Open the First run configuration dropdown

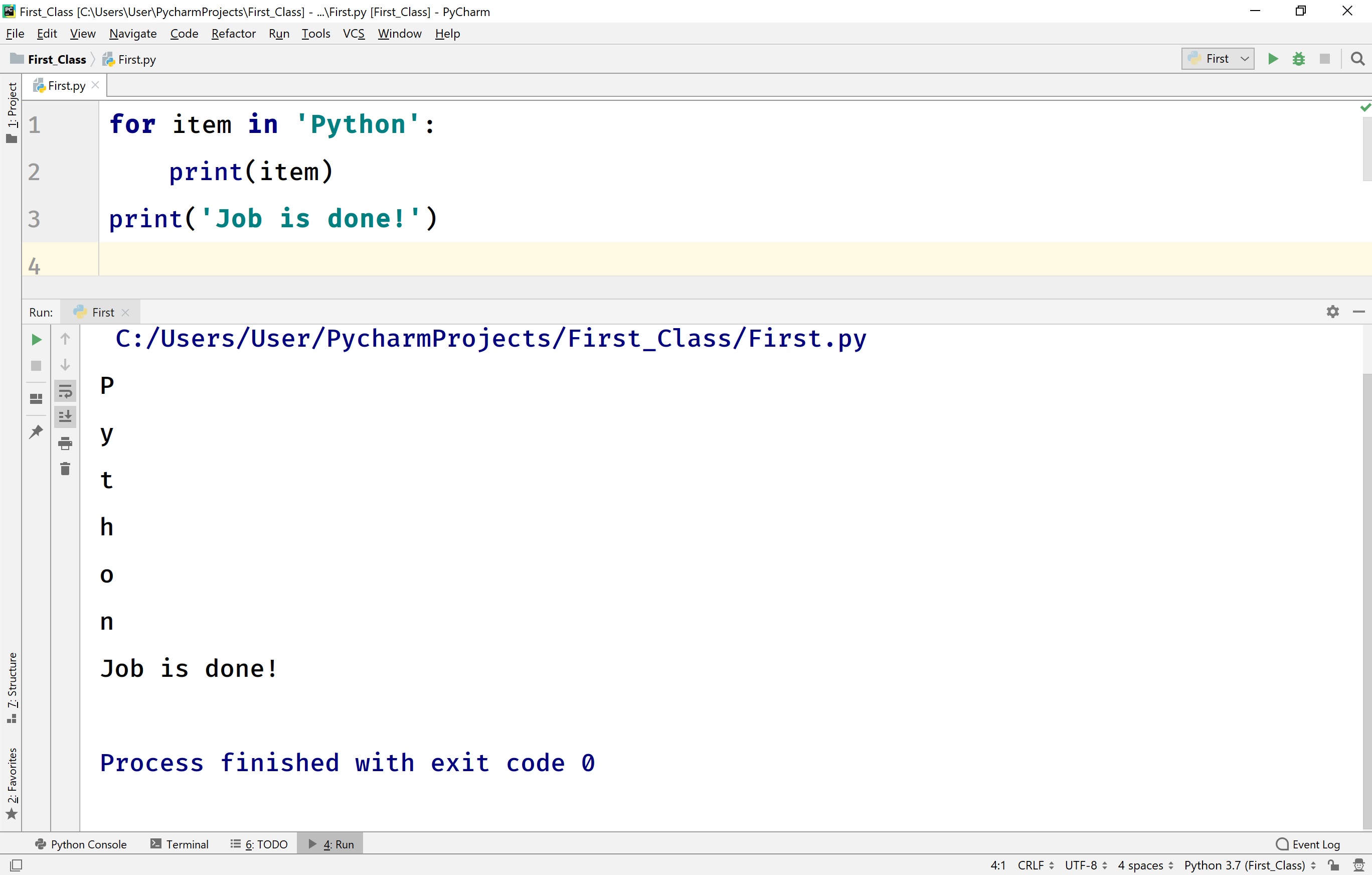coord(1218,59)
